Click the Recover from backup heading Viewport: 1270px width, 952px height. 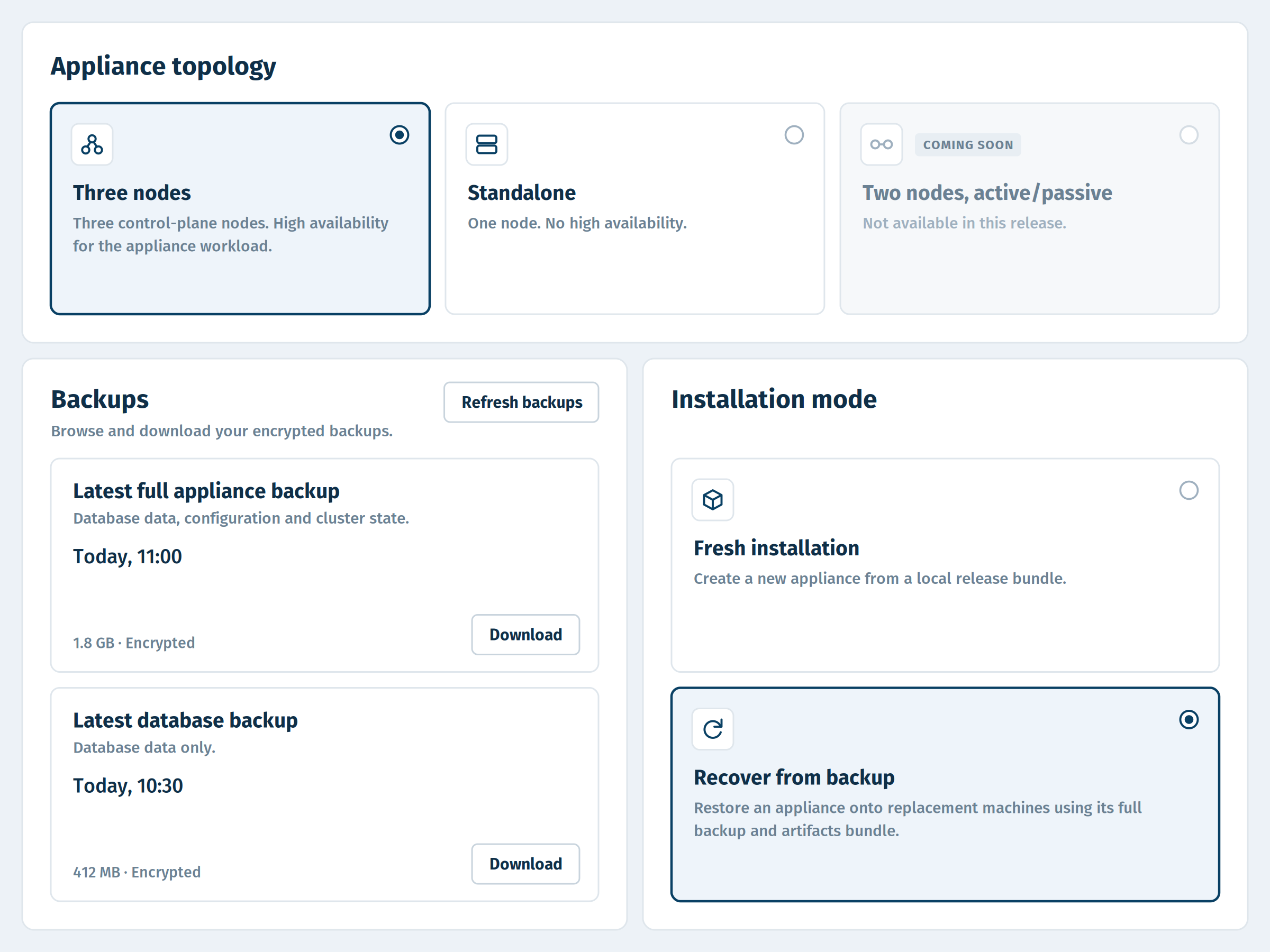click(794, 777)
